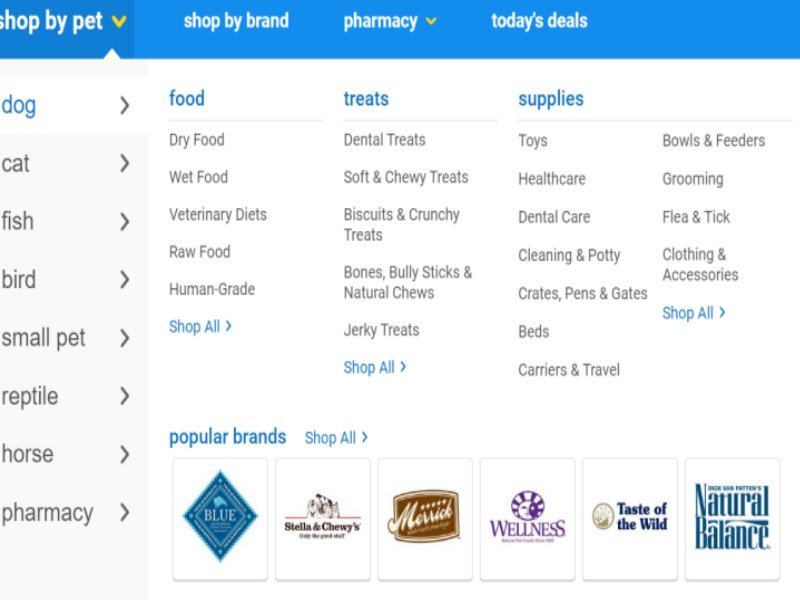The height and width of the screenshot is (600, 800).
Task: Click Shop All under food
Action: [200, 326]
